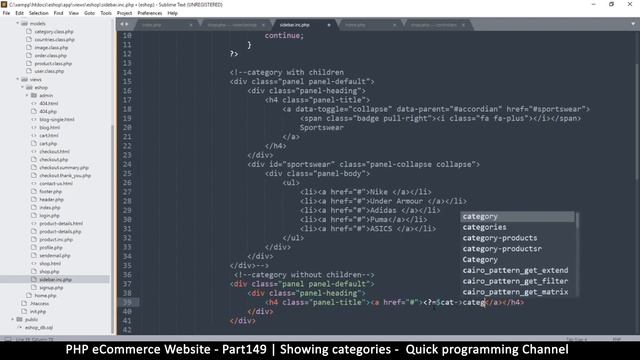Screen dimensions: 640x360
Task: Choose capitalized 'Category' suggestion
Action: [x=518, y=260]
